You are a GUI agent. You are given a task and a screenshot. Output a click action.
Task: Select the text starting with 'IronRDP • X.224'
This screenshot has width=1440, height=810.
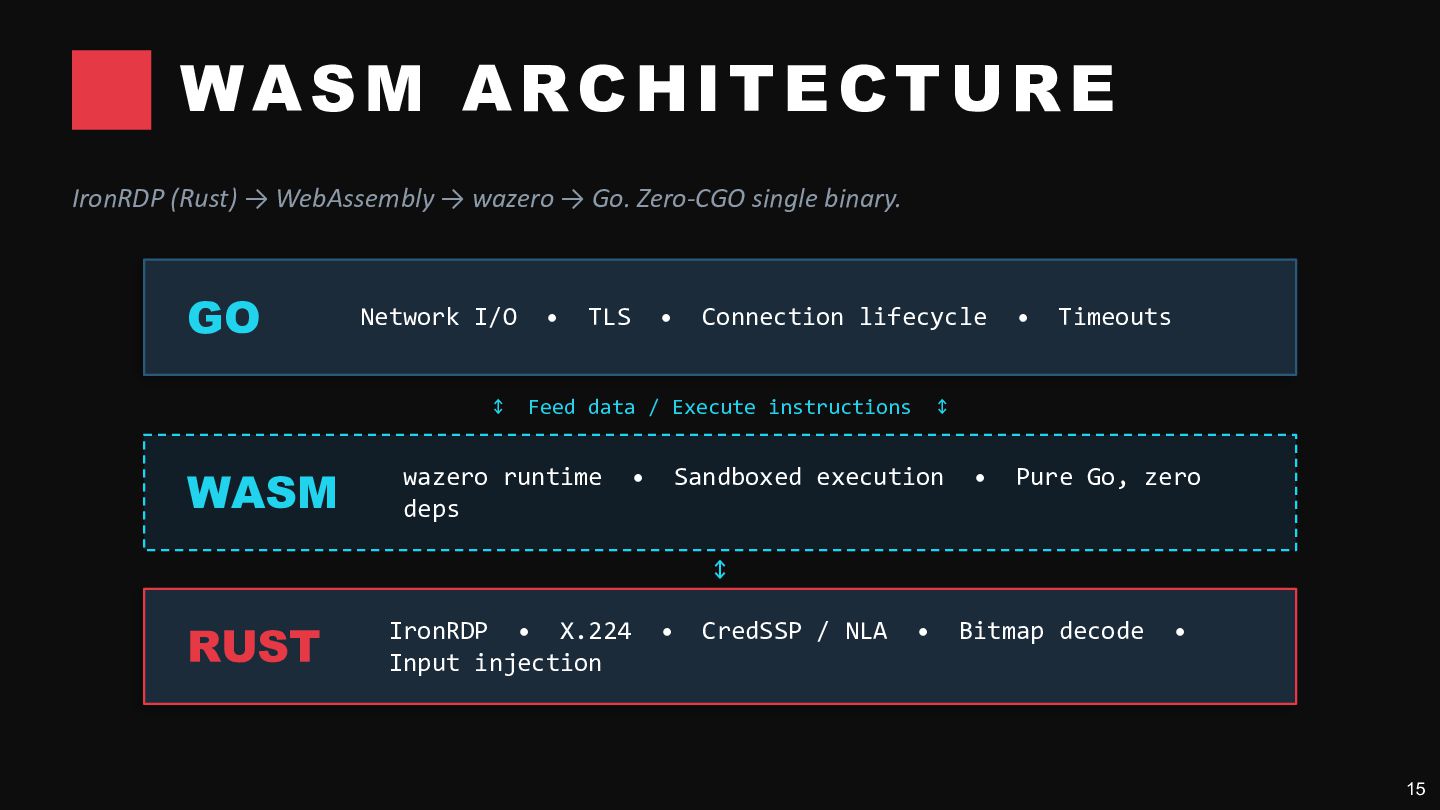[x=788, y=646]
